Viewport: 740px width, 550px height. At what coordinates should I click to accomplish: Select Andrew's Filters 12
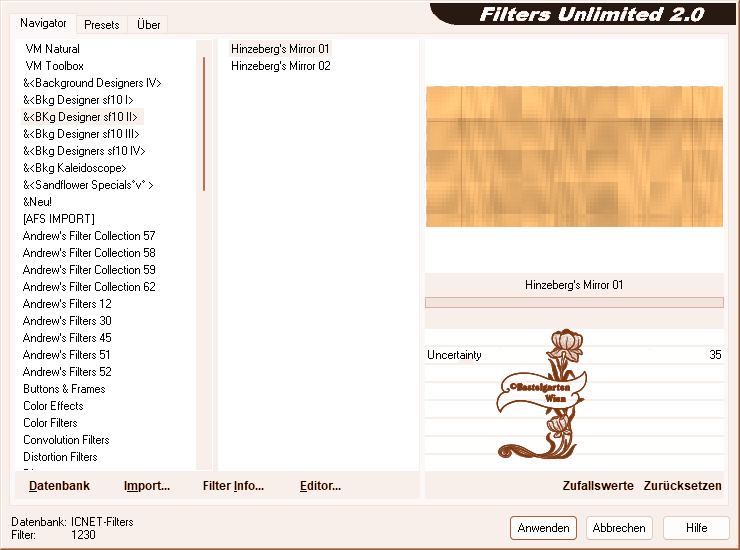pos(67,304)
